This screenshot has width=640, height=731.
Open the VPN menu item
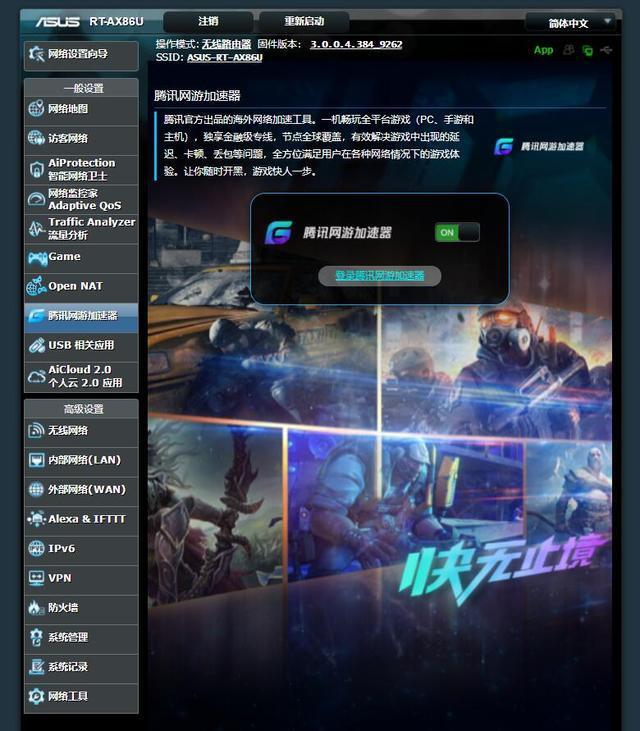click(x=81, y=578)
